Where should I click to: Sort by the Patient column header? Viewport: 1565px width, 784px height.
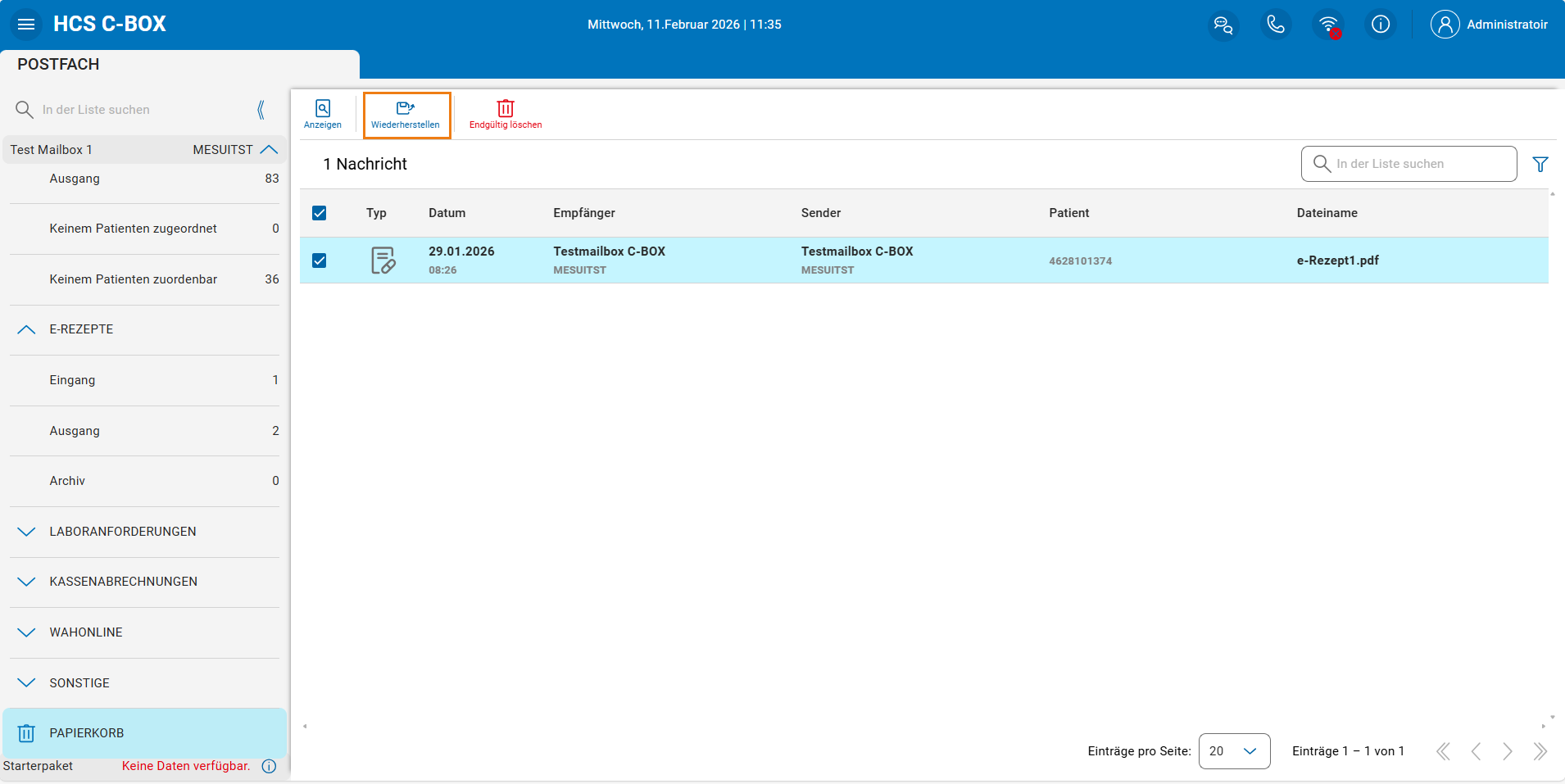[x=1069, y=213]
